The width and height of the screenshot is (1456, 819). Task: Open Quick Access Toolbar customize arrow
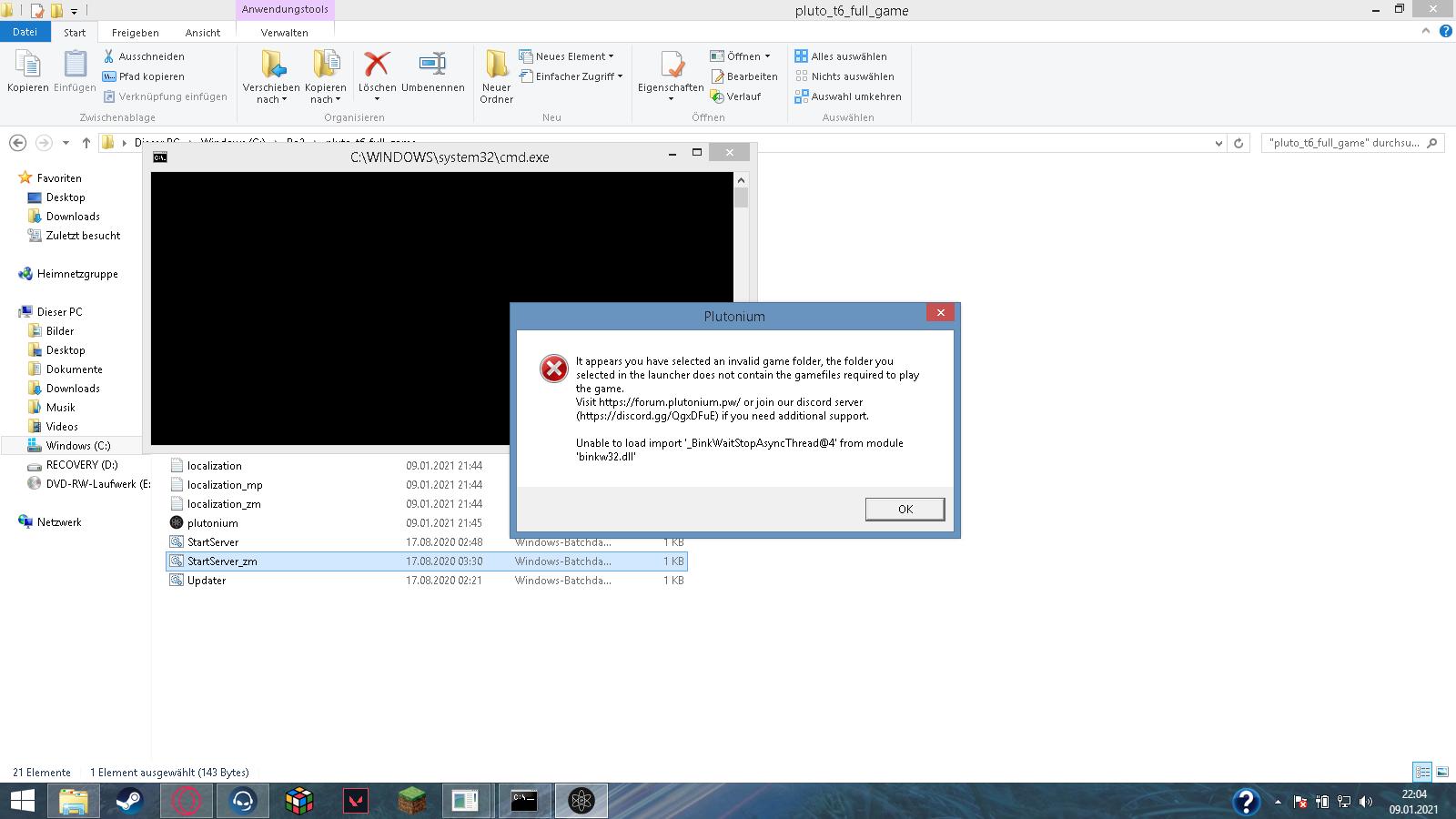(x=74, y=11)
